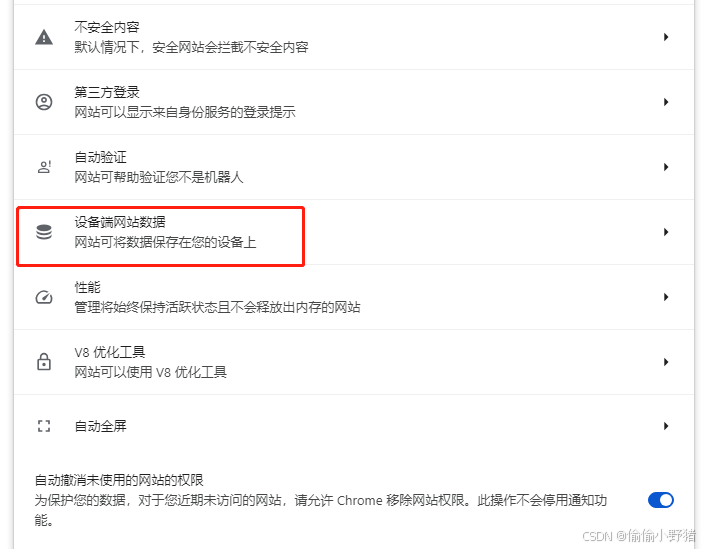The width and height of the screenshot is (707, 549).
Task: Click the 自动撤消未使用的网站的权限 description text
Action: click(x=321, y=510)
